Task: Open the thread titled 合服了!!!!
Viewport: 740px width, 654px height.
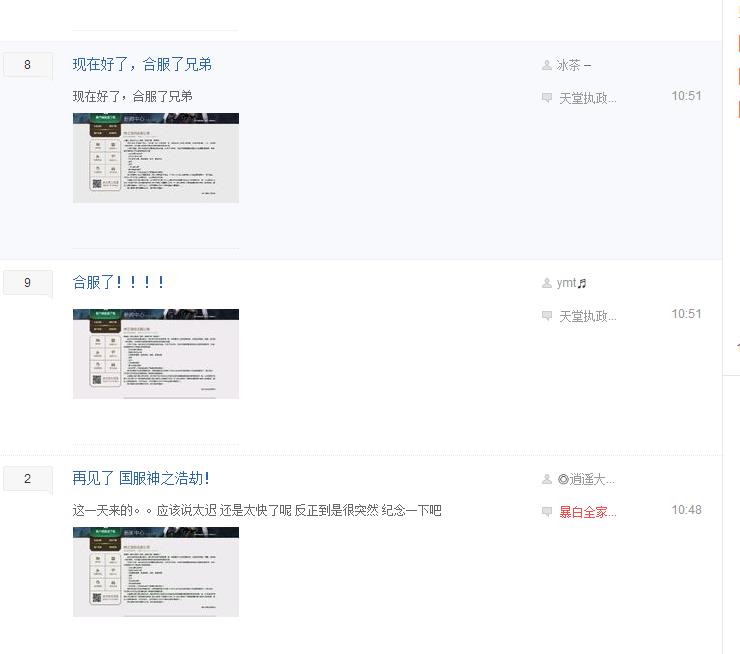Action: (118, 283)
